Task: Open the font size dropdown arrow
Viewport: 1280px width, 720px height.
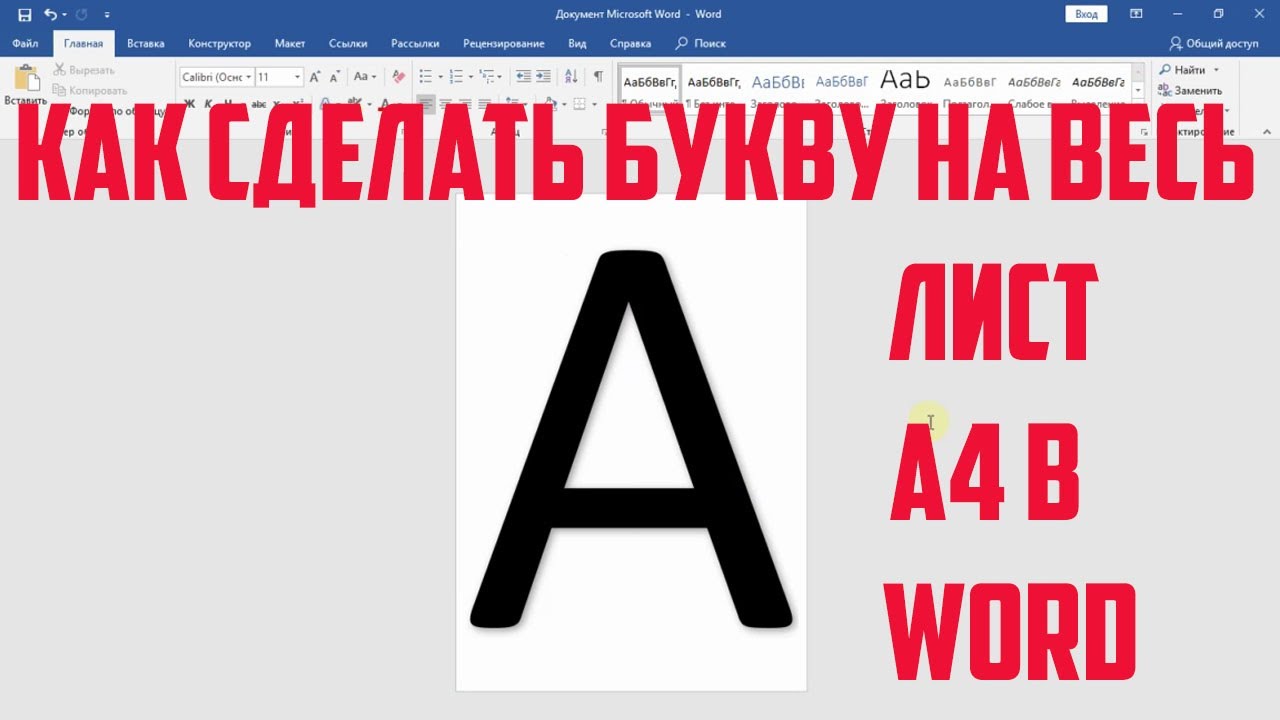Action: (298, 77)
